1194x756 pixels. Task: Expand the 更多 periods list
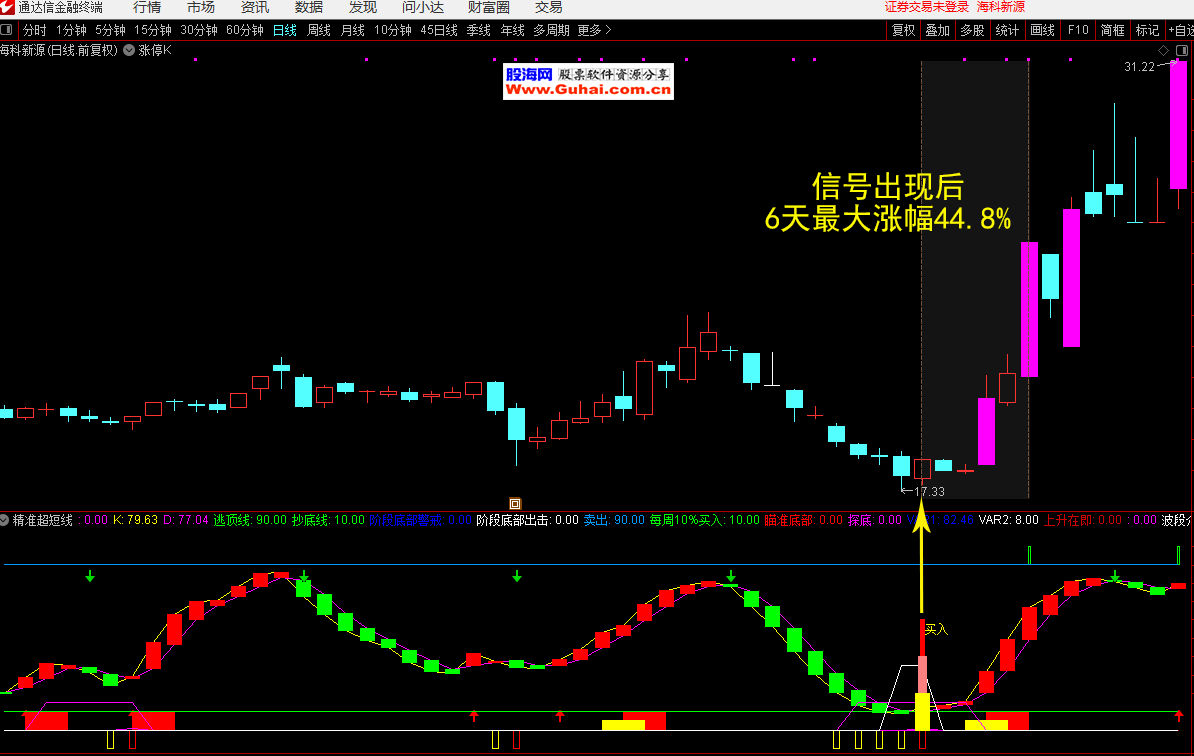pos(594,30)
